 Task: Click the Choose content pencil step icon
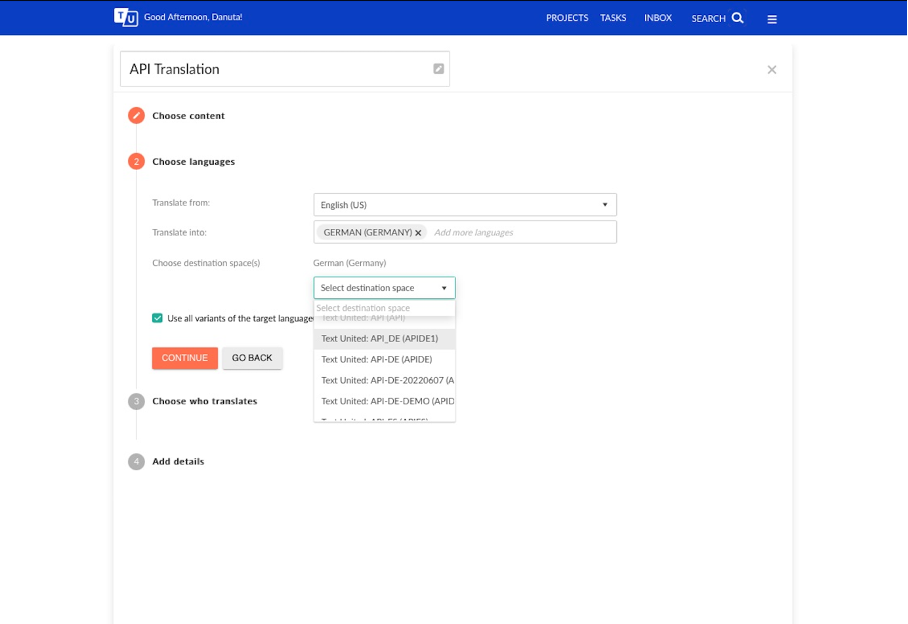(136, 115)
